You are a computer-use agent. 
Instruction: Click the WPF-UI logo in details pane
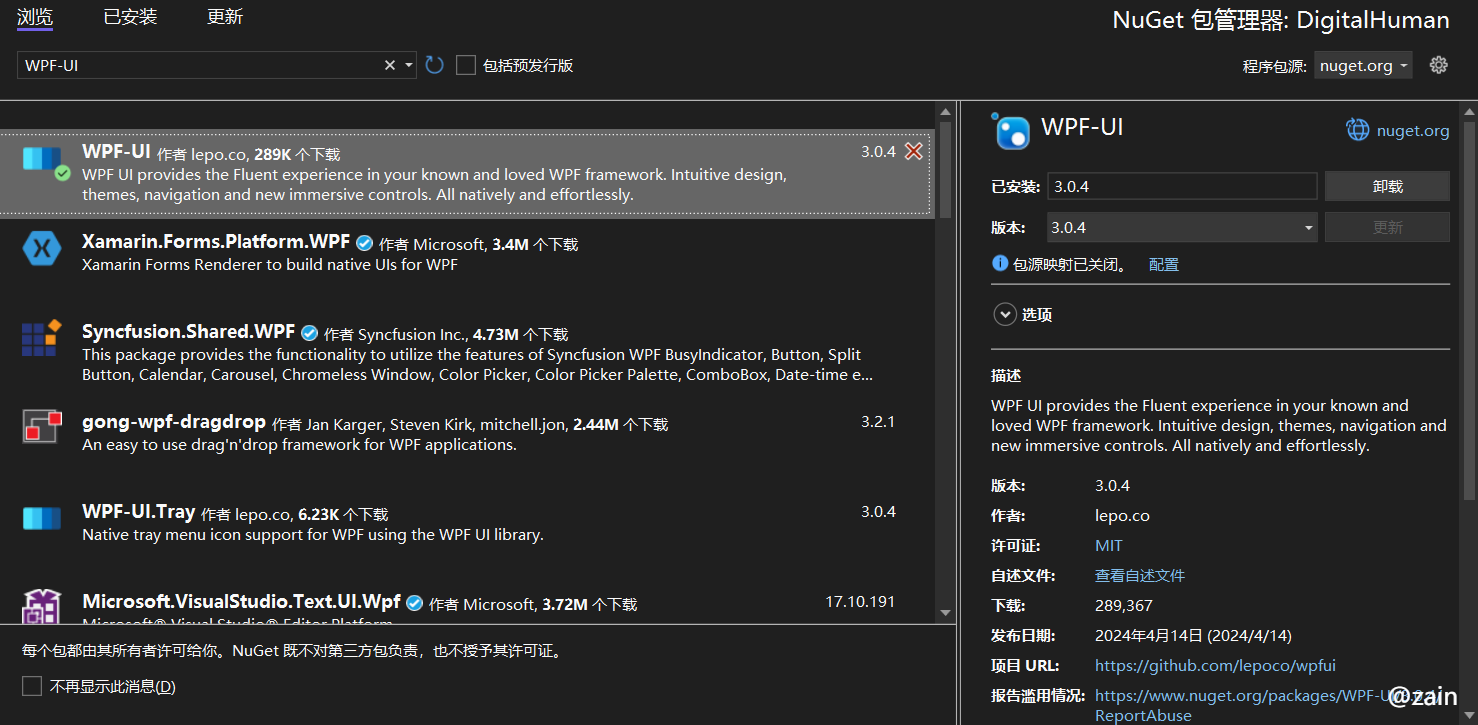(1011, 131)
